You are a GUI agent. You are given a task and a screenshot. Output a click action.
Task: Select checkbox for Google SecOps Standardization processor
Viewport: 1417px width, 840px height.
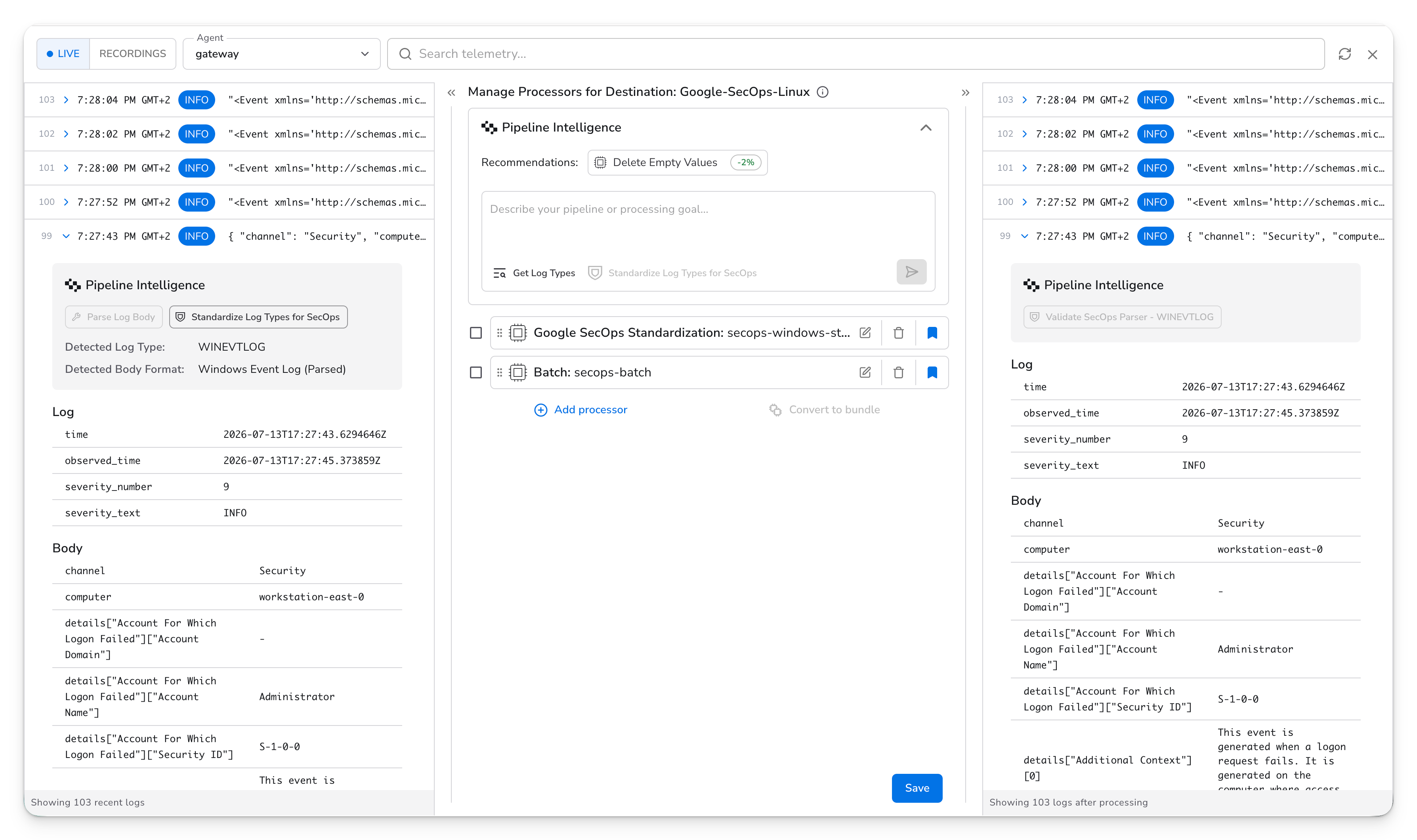coord(476,333)
